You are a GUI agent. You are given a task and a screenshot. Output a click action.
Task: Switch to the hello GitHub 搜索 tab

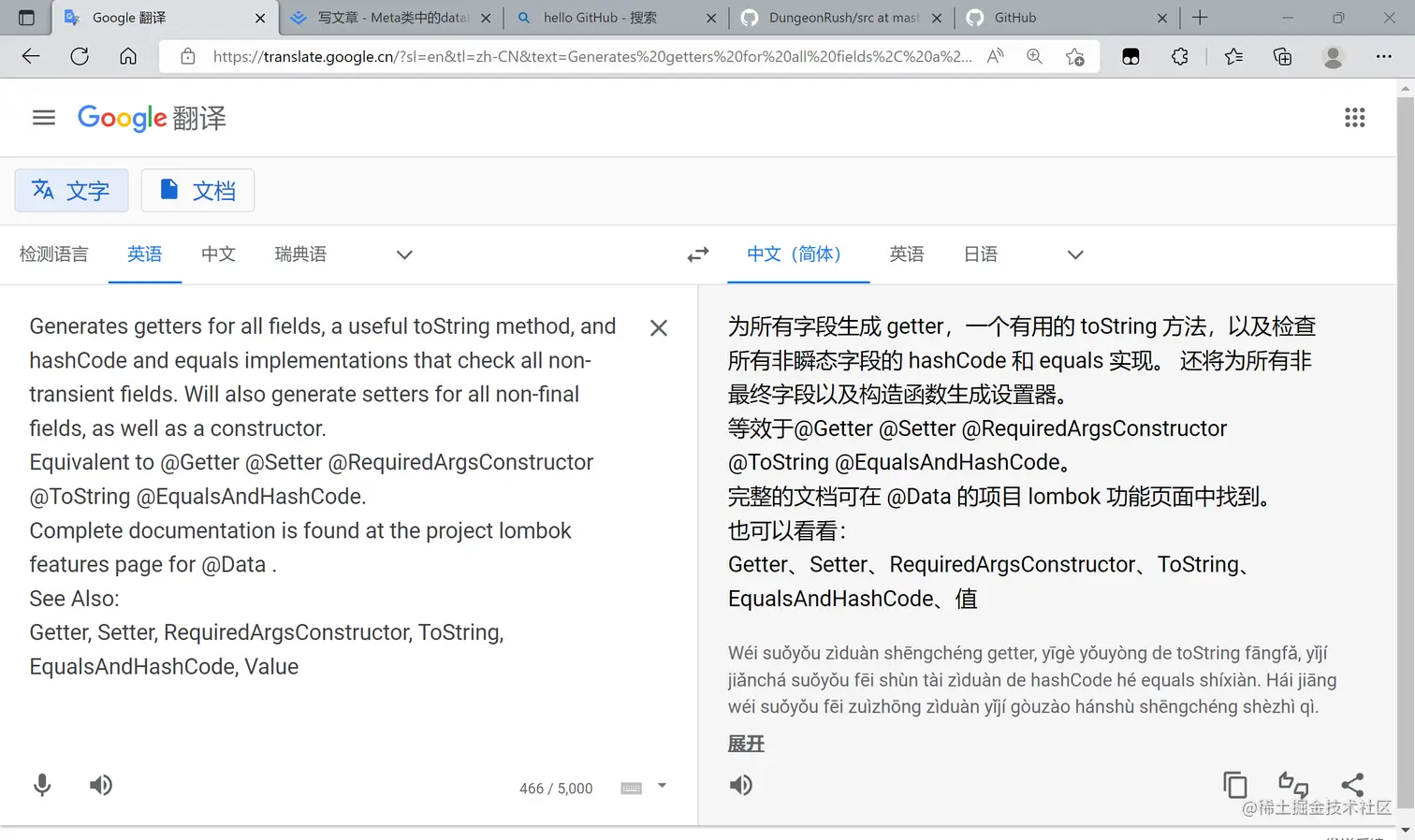pyautogui.click(x=617, y=18)
